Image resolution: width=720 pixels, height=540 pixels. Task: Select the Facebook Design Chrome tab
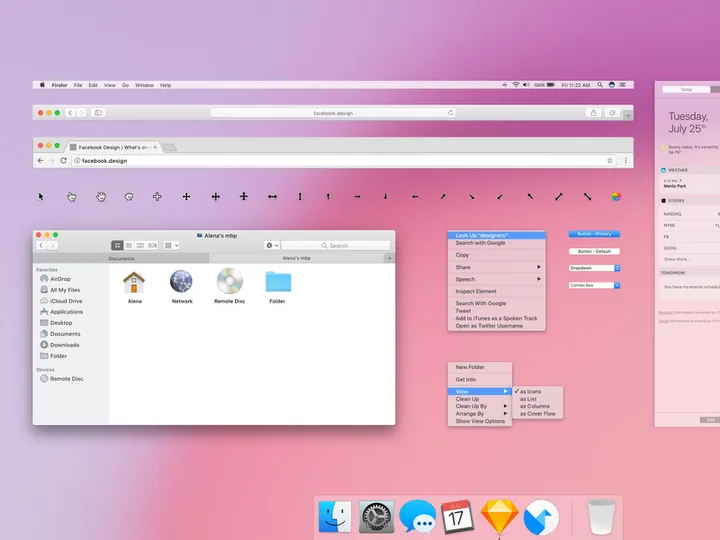pos(113,147)
